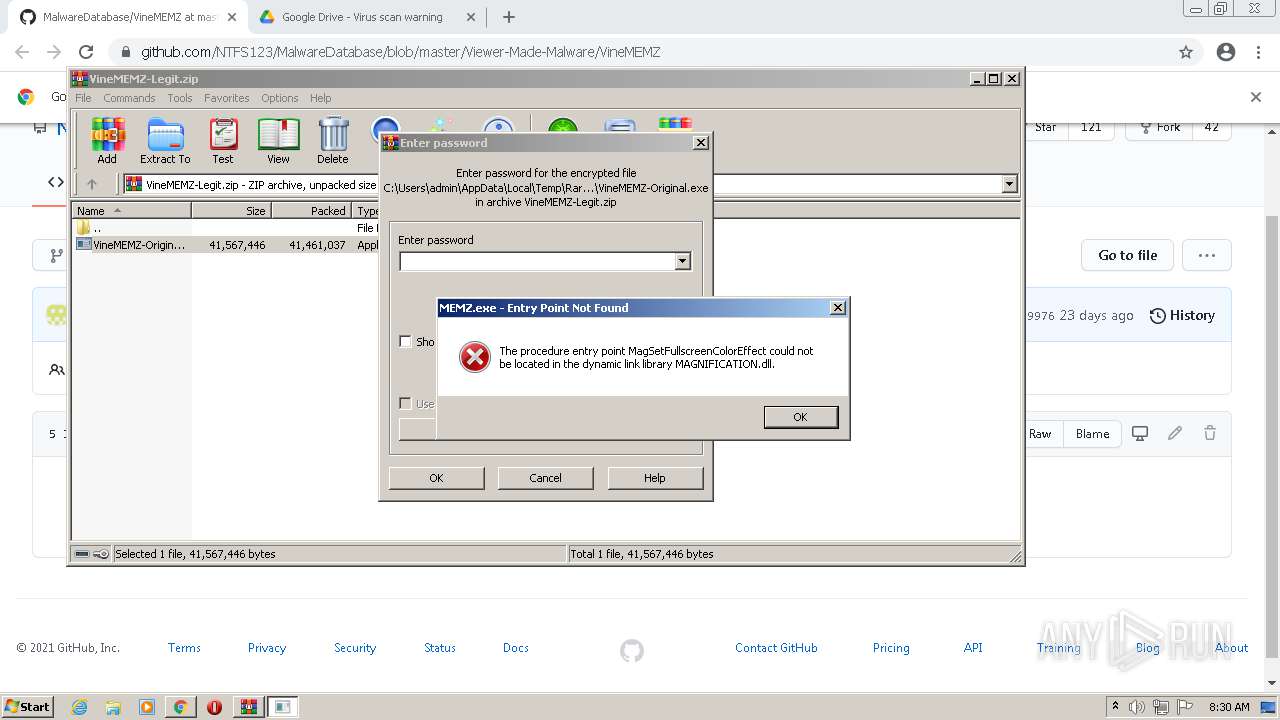Image resolution: width=1280 pixels, height=720 pixels.
Task: Click OK in the Enter password dialog
Action: tap(436, 478)
